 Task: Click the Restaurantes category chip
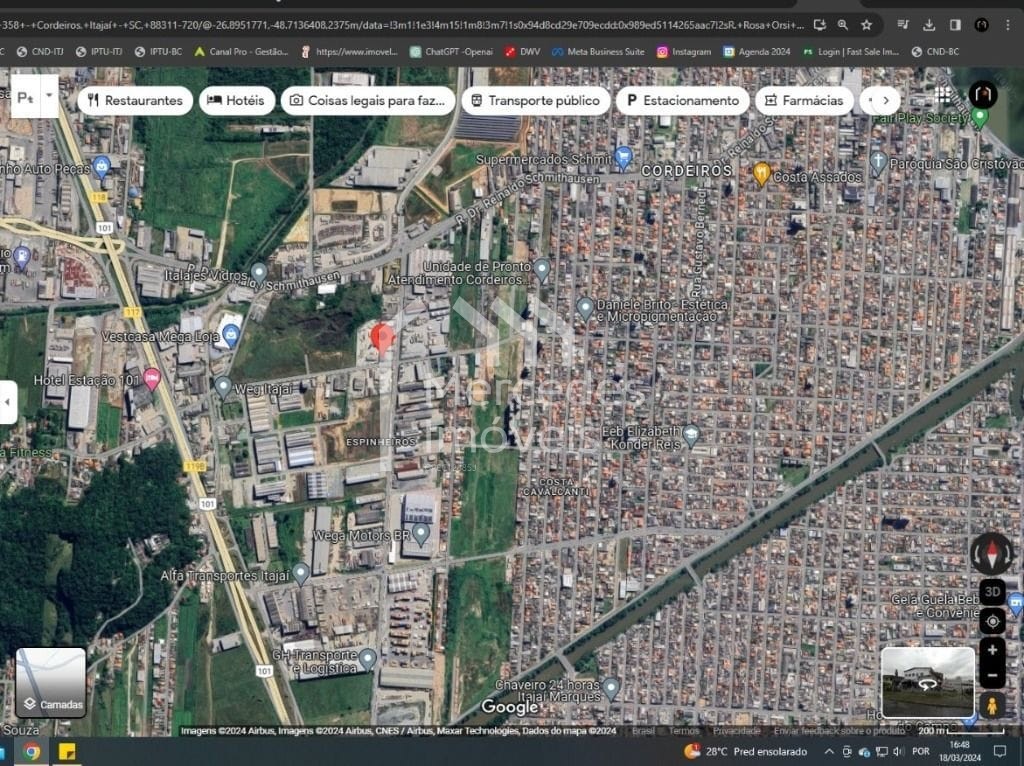[x=135, y=101]
